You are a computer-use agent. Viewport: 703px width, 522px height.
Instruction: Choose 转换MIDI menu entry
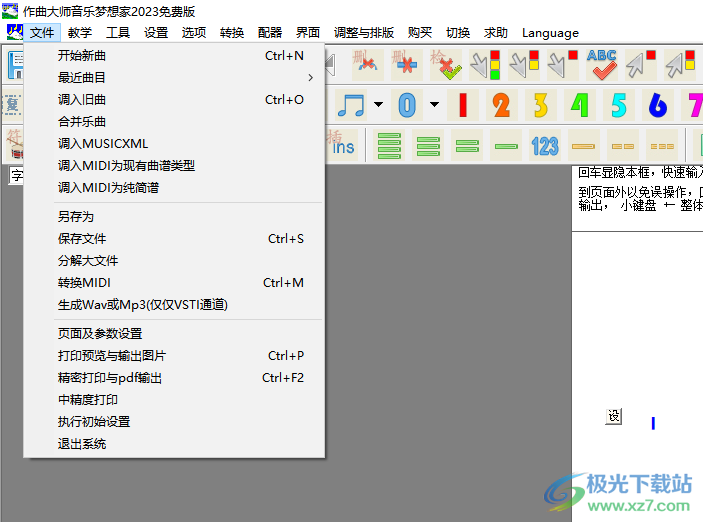pos(174,283)
